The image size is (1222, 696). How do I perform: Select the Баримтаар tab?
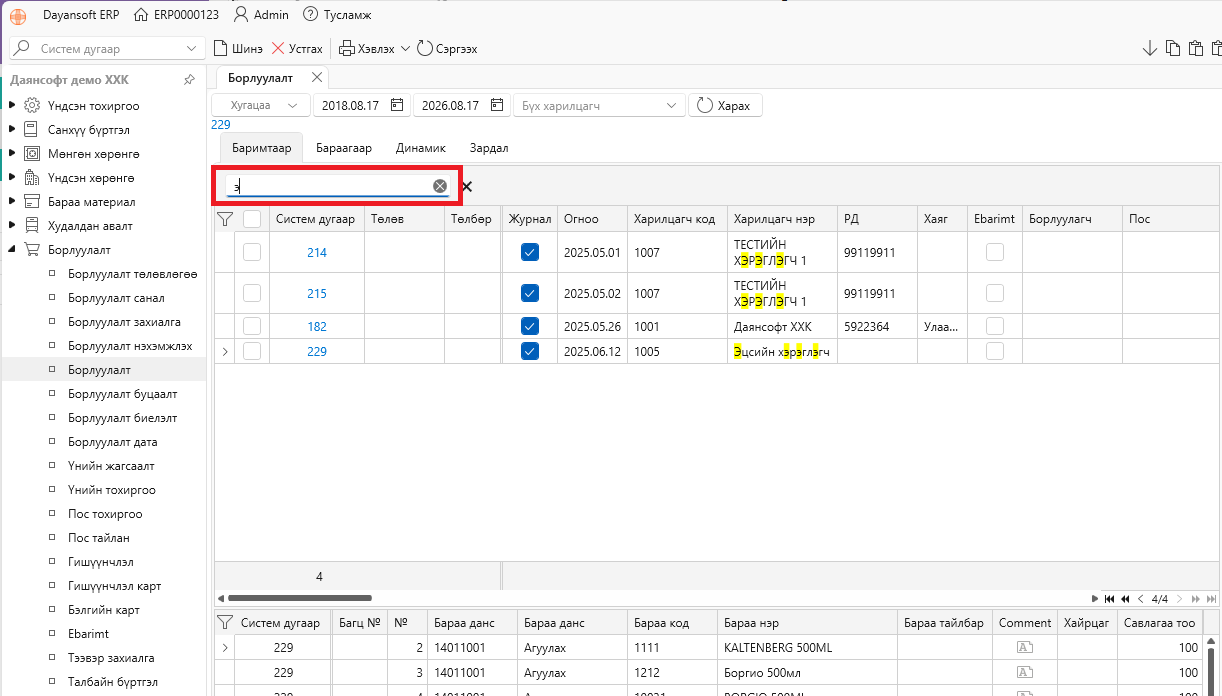[x=261, y=148]
